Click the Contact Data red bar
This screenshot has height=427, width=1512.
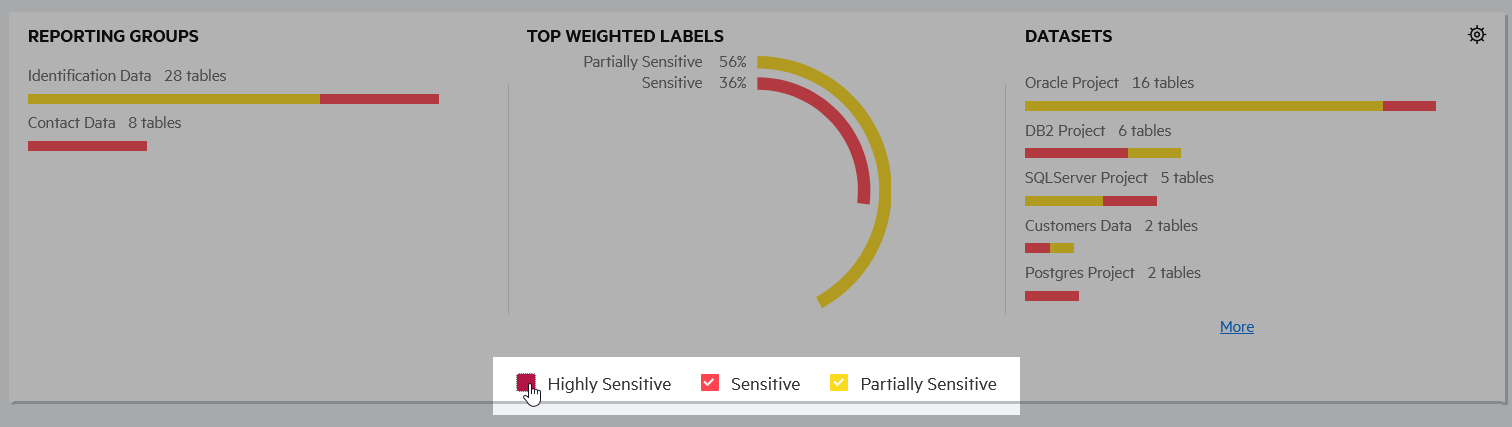click(x=87, y=146)
